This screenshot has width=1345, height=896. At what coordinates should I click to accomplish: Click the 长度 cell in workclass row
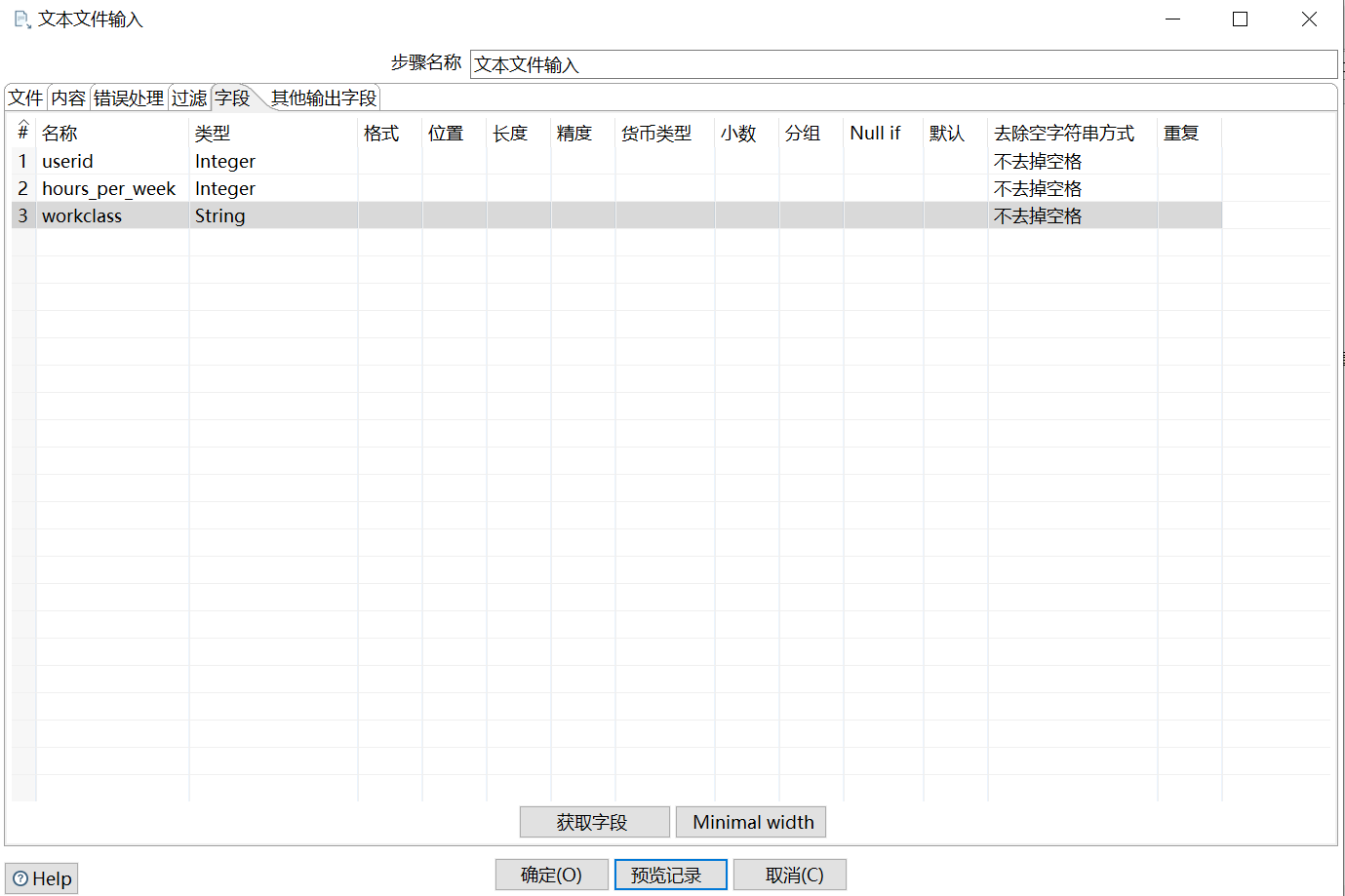(519, 215)
